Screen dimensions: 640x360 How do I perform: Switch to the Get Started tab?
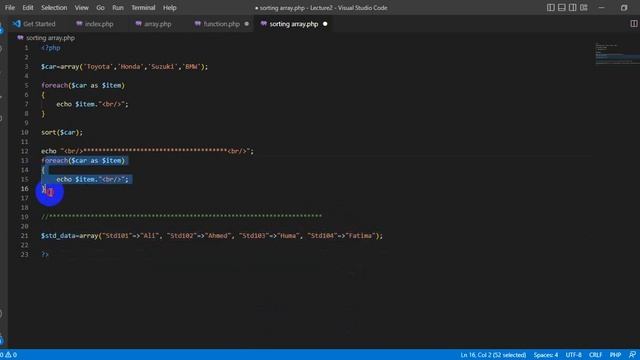pyautogui.click(x=34, y=24)
